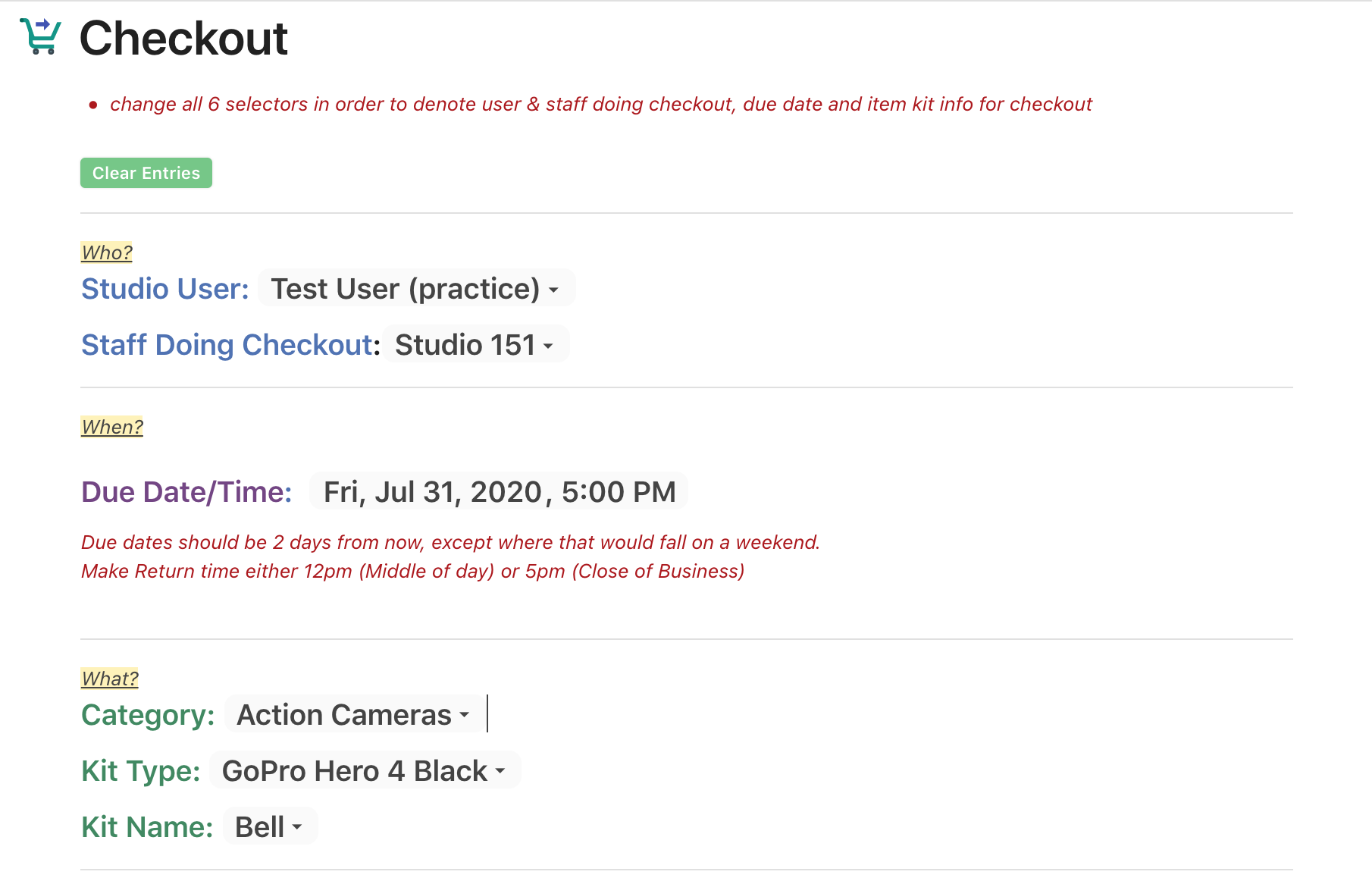Image resolution: width=1372 pixels, height=881 pixels.
Task: Click the due dates weekend note
Action: [x=450, y=542]
